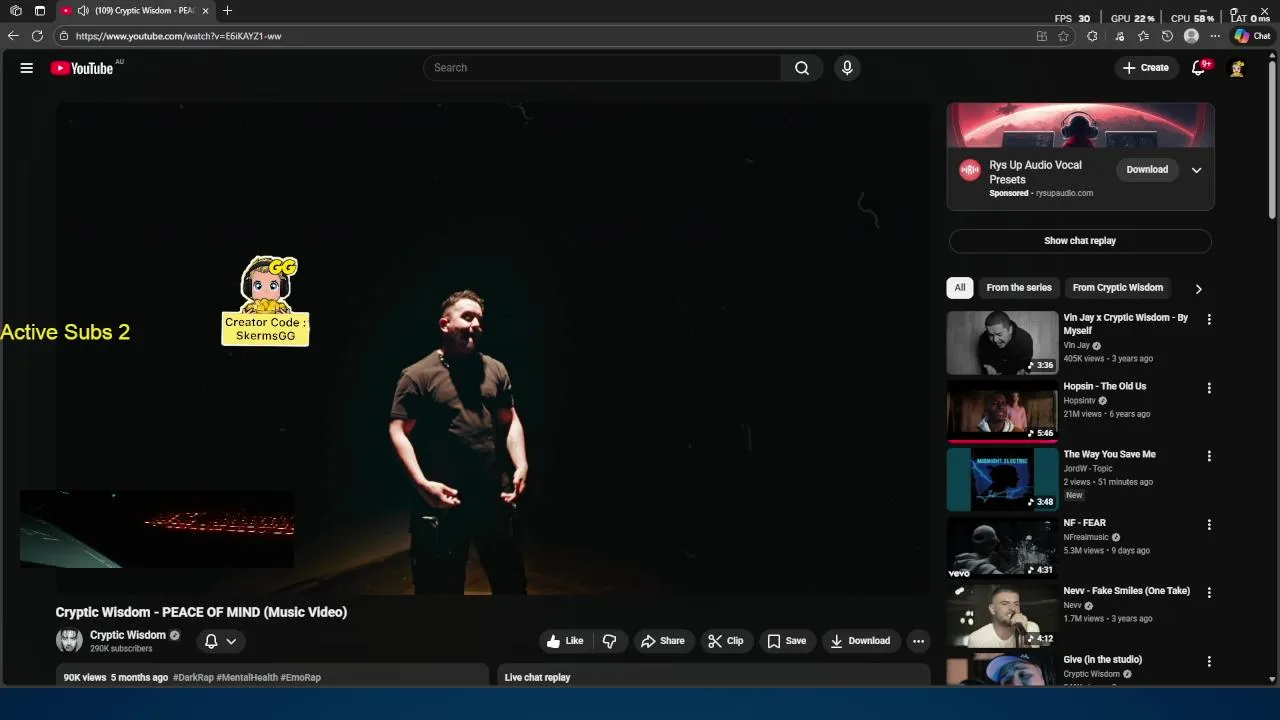Save video to a playlist

click(787, 641)
